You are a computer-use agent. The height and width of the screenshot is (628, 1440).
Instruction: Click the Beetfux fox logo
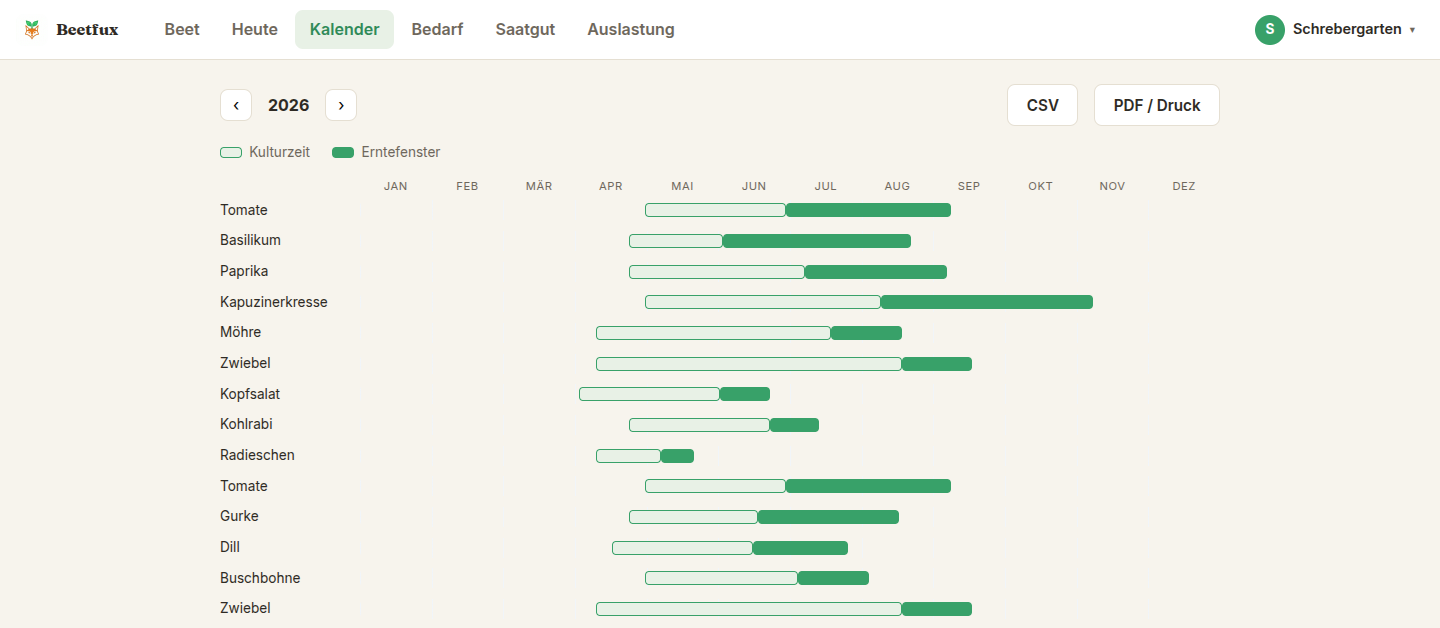[x=32, y=30]
